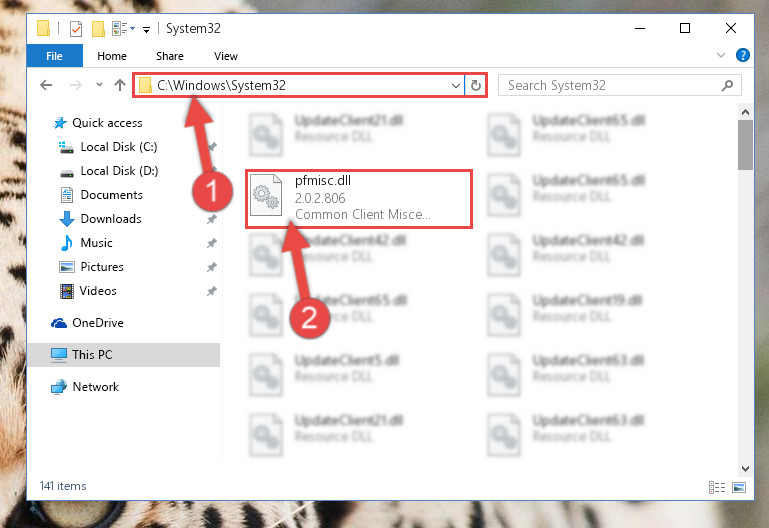Open the View ribbon tab
The width and height of the screenshot is (769, 528).
pyautogui.click(x=226, y=56)
